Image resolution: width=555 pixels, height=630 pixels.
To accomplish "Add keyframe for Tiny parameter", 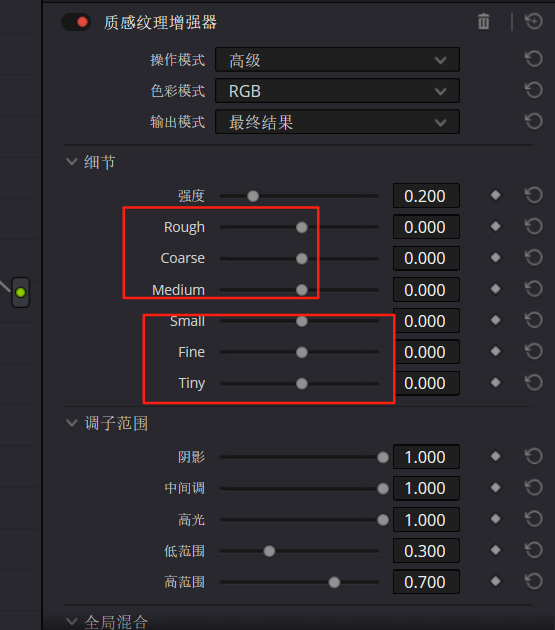I will point(496,382).
